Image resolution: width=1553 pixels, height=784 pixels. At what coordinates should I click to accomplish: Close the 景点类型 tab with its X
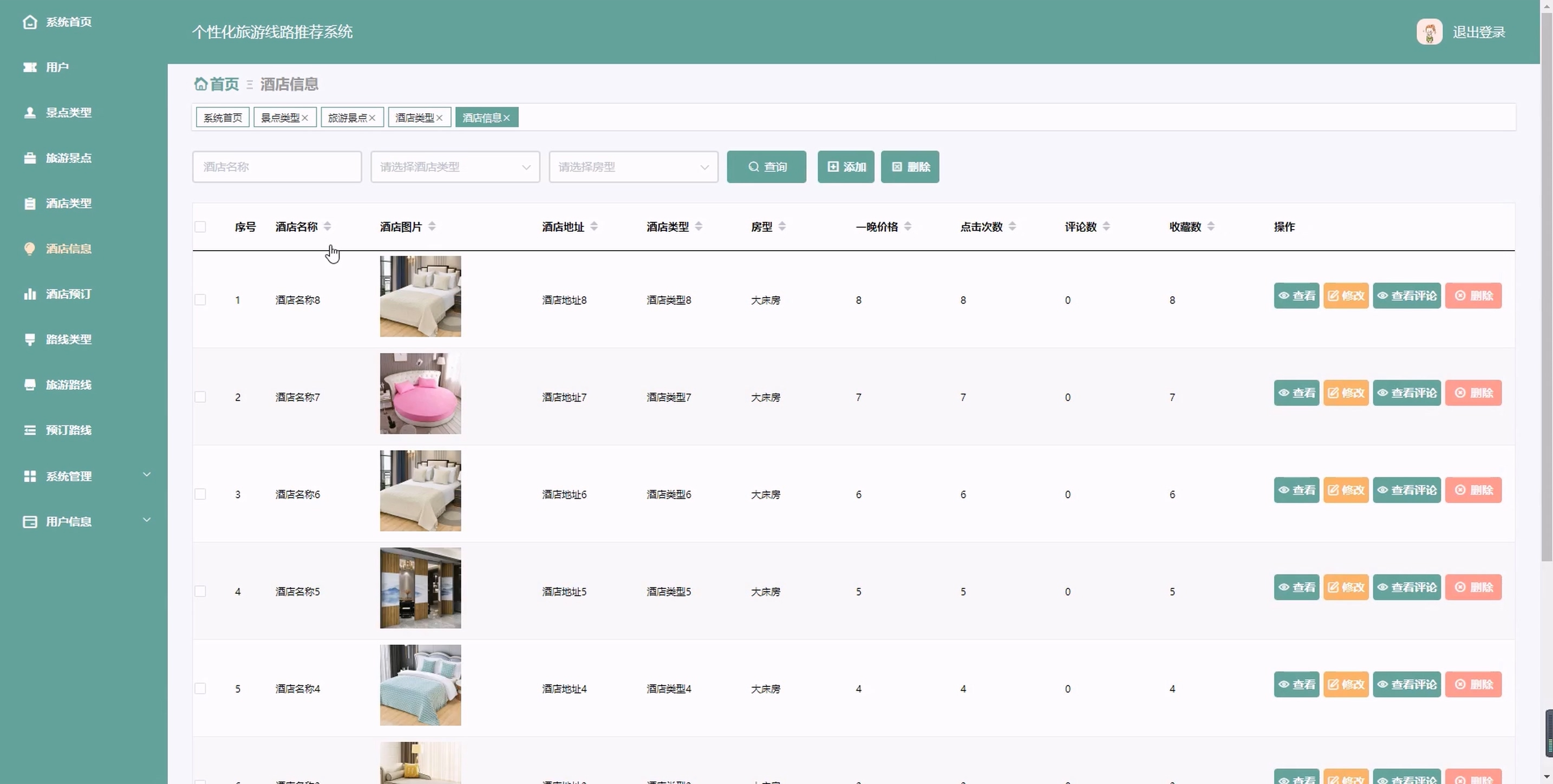click(x=305, y=118)
